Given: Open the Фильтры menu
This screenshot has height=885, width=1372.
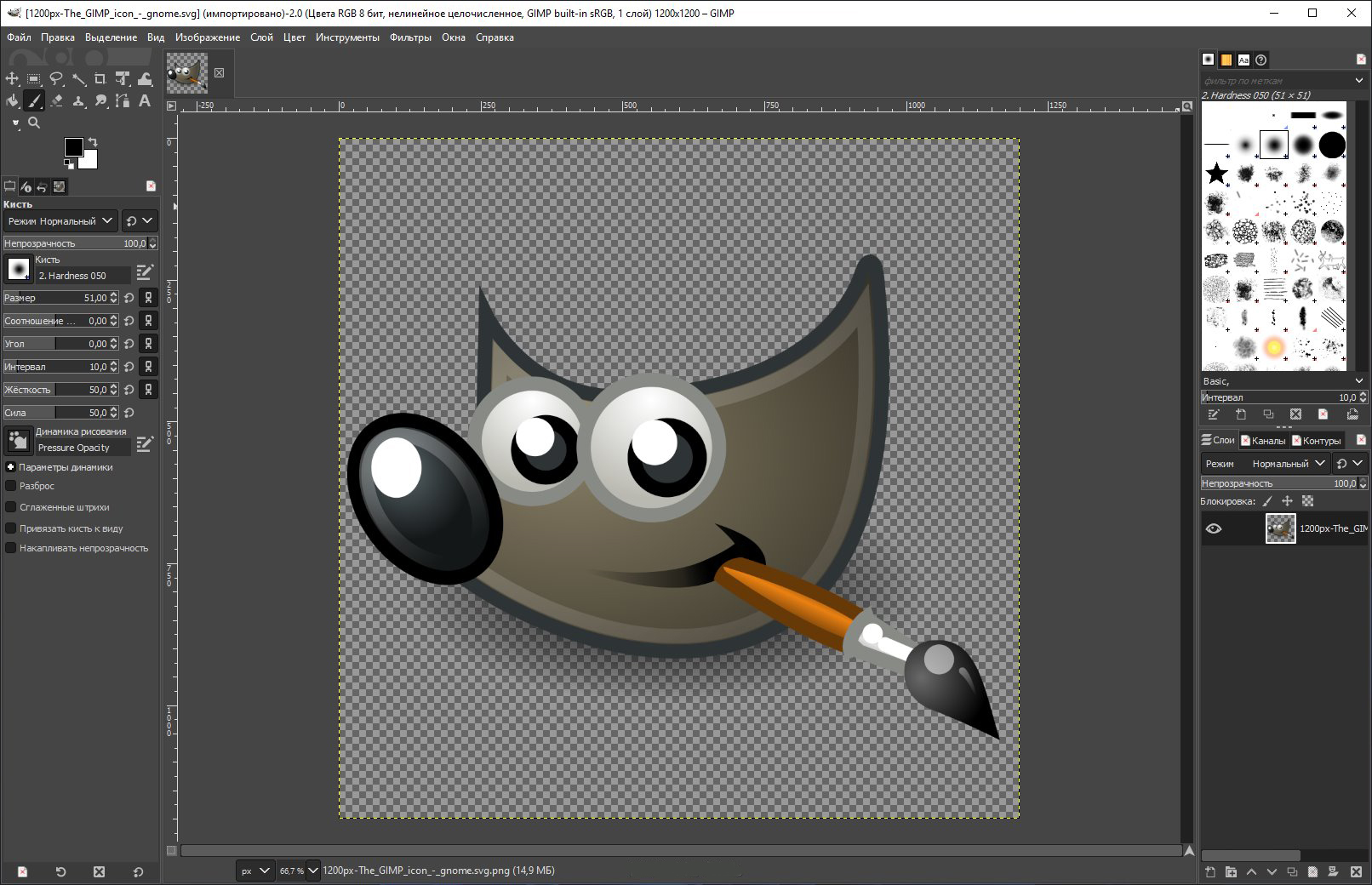Looking at the screenshot, I should (x=410, y=37).
